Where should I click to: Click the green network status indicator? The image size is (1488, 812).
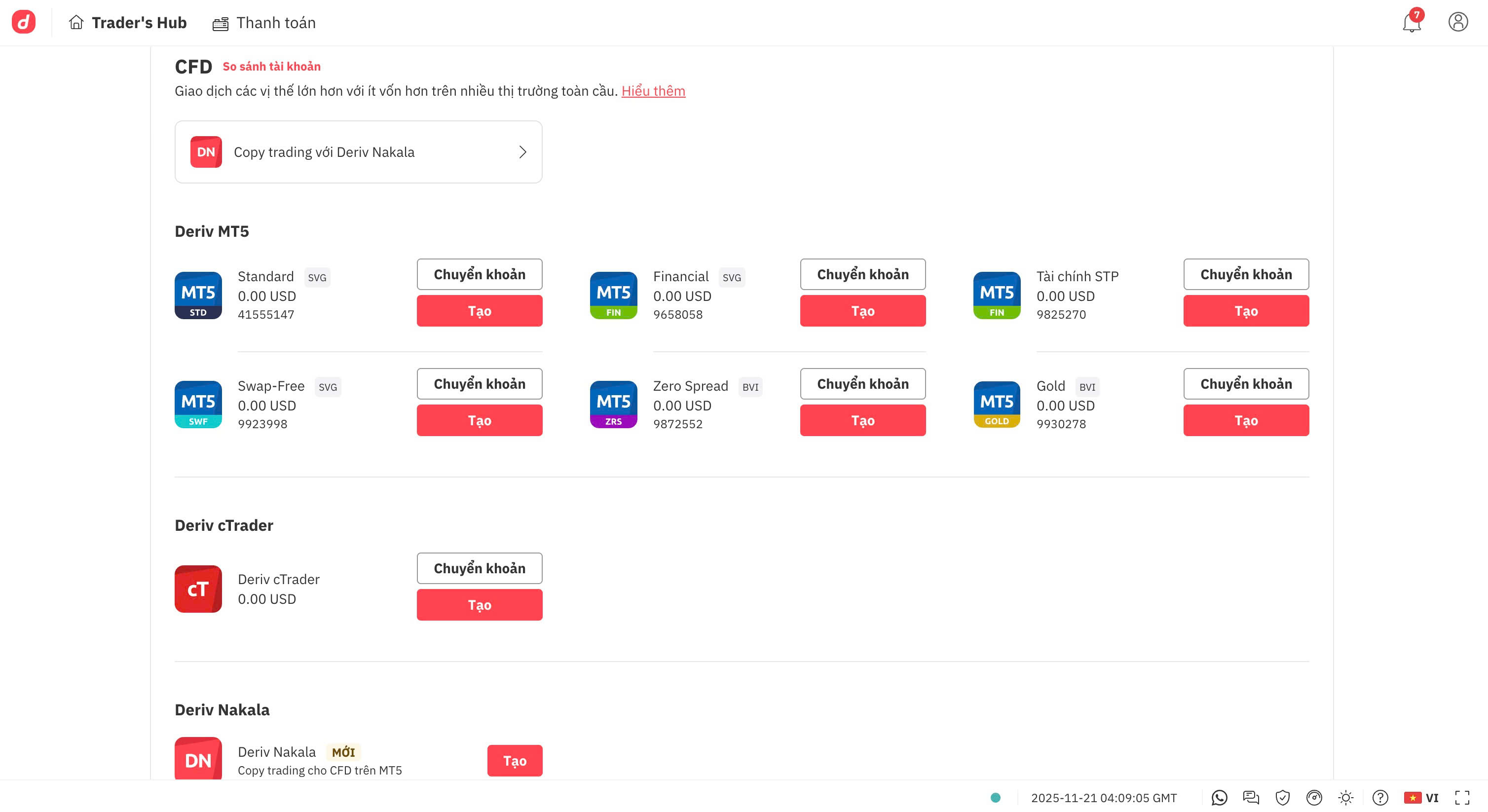point(995,798)
